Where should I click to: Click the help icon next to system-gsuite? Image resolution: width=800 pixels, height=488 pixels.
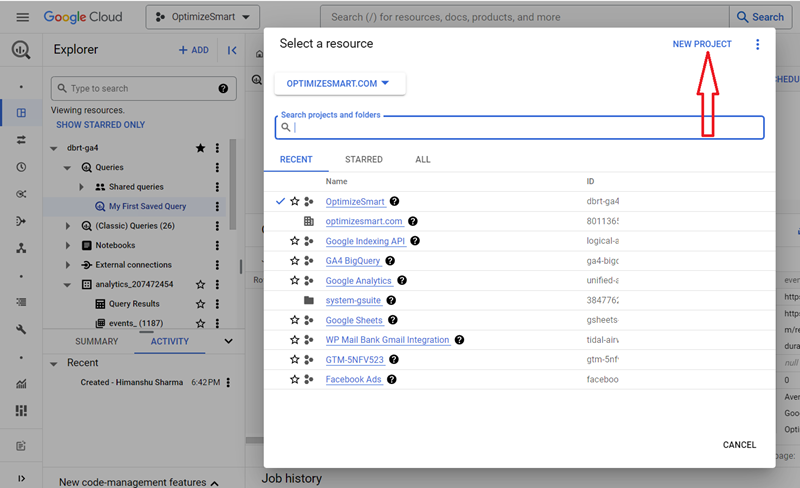coord(391,300)
